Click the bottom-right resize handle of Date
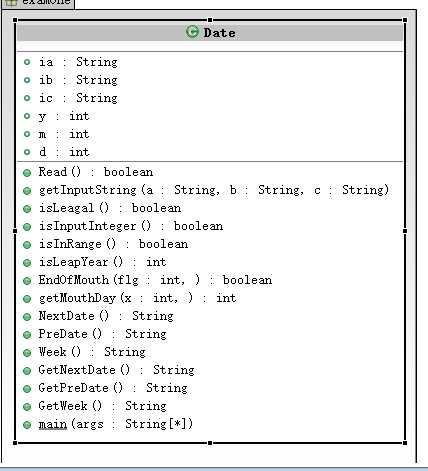Image resolution: width=428 pixels, height=471 pixels. 405,443
